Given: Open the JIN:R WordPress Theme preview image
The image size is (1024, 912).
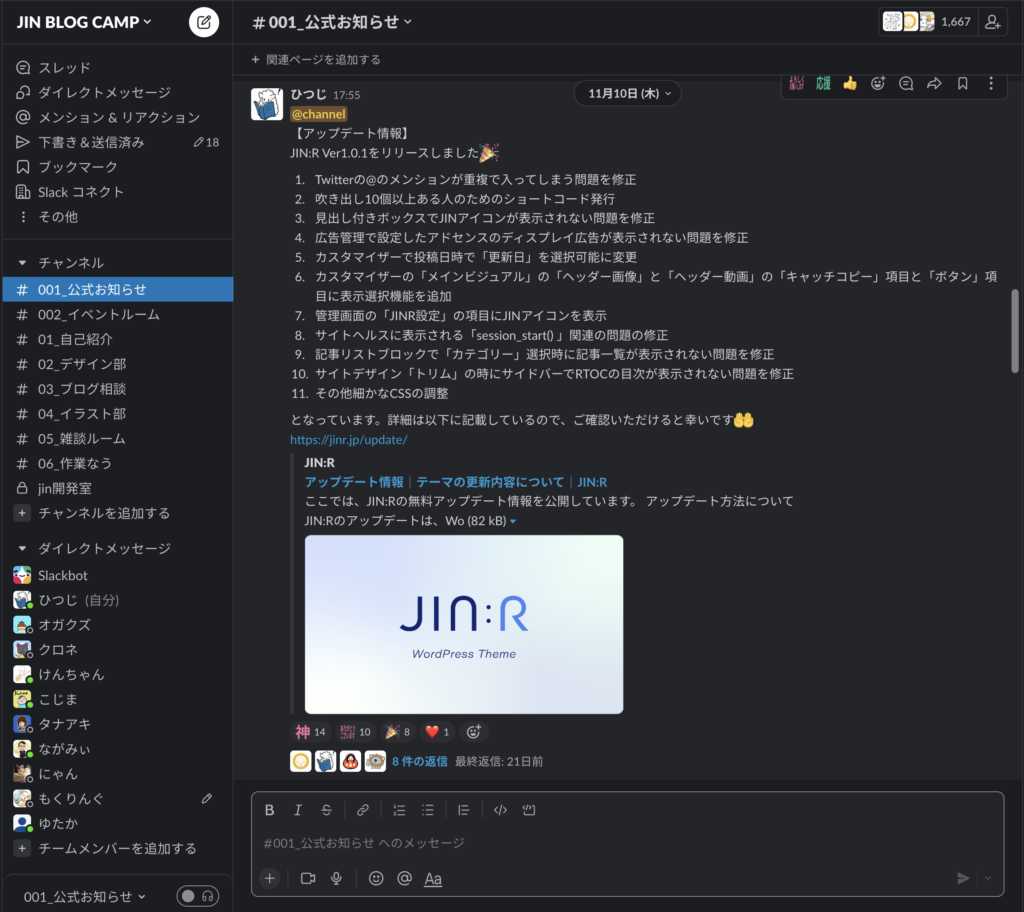Looking at the screenshot, I should [x=464, y=625].
